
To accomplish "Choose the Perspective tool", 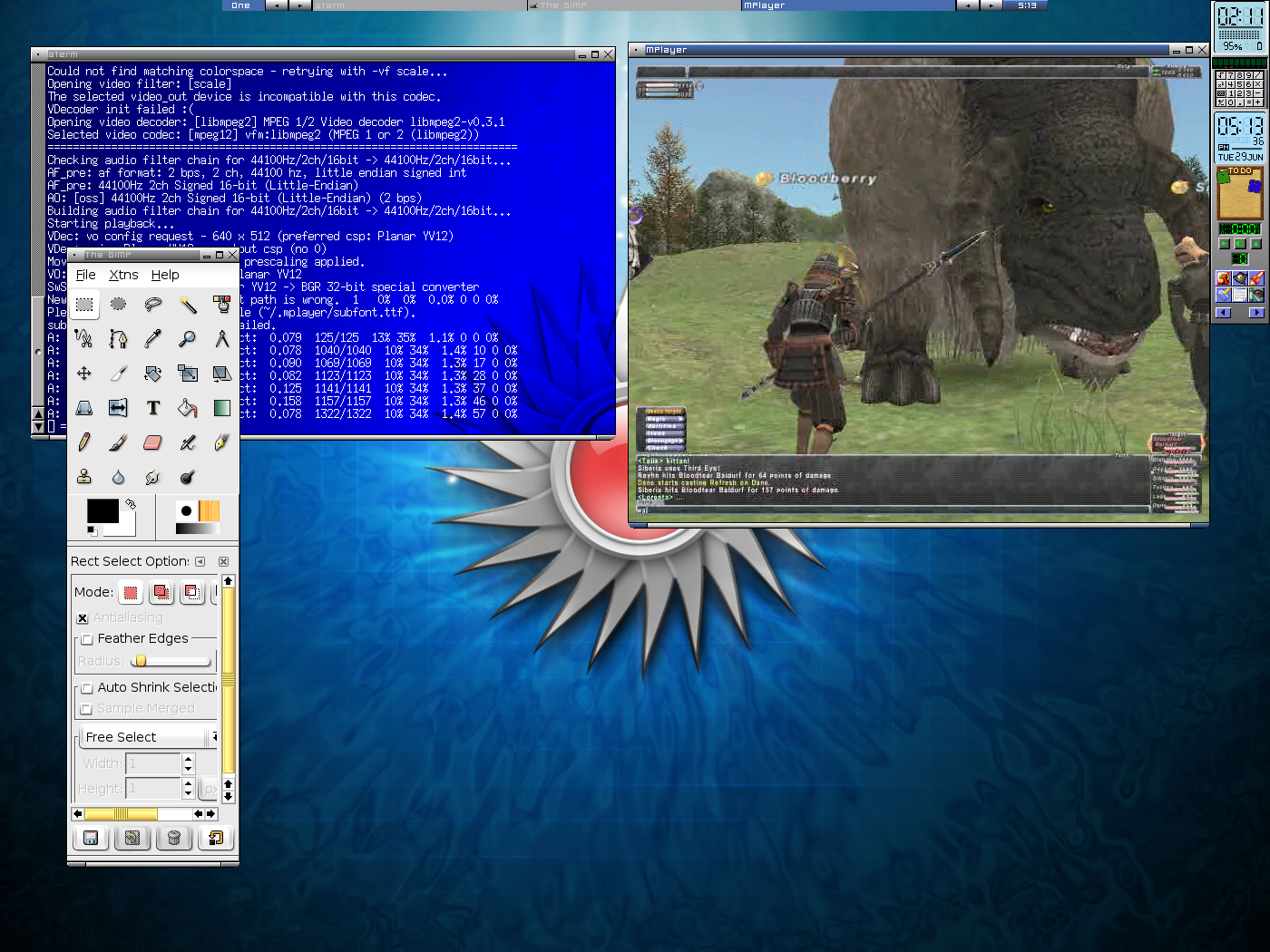I will (x=84, y=408).
